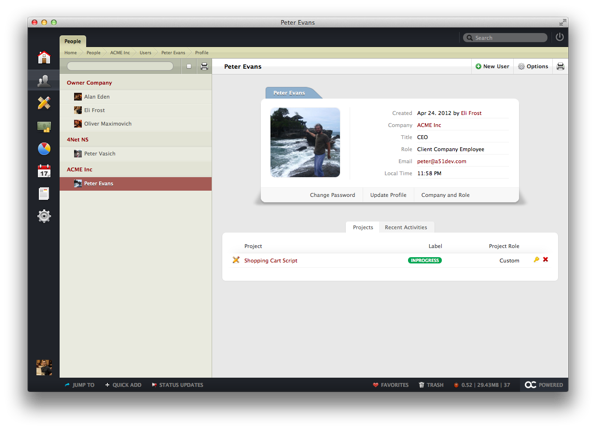Click the power logout icon
This screenshot has height=430, width=596.
(560, 37)
